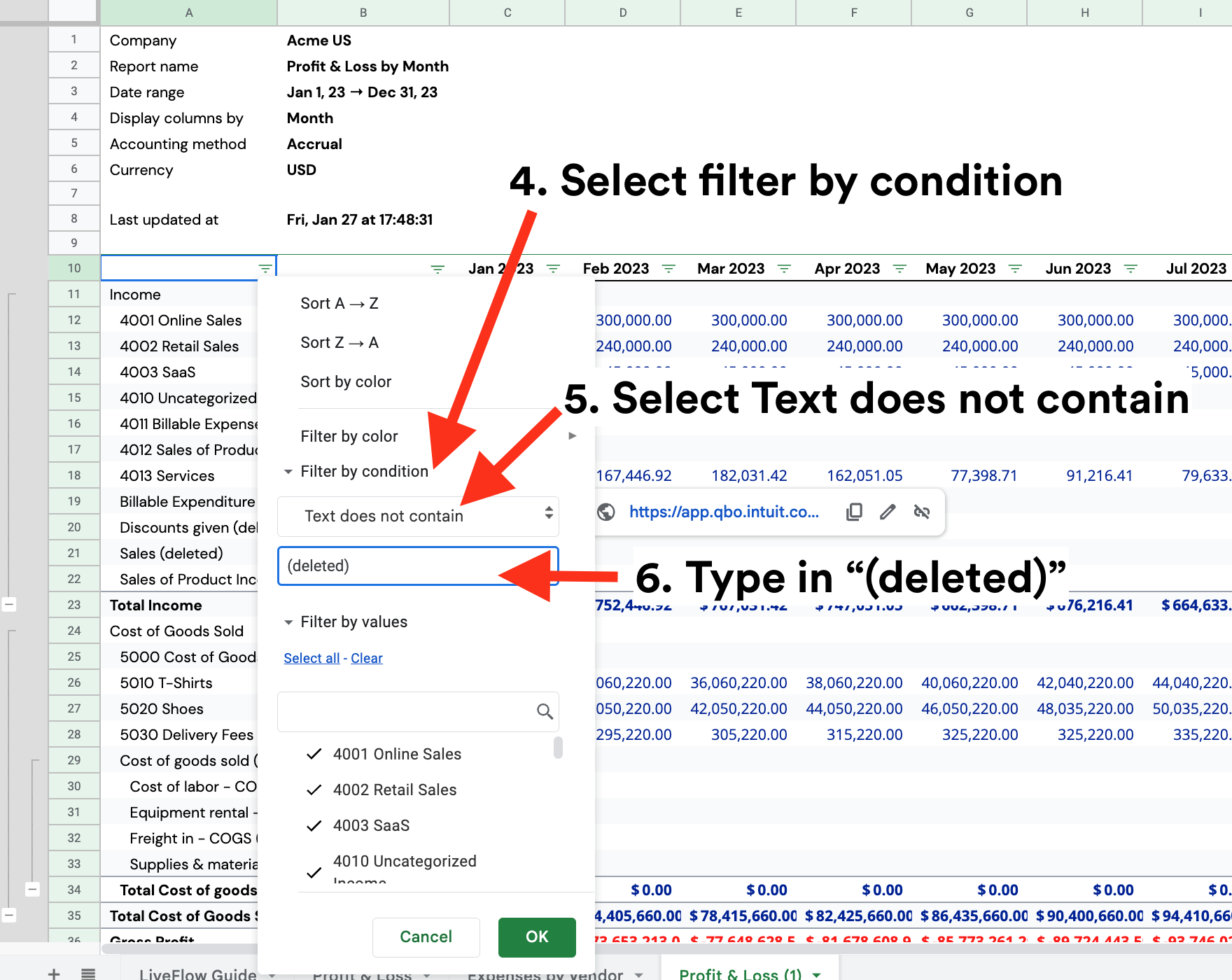
Task: Edit the link with the pencil icon
Action: (x=888, y=512)
